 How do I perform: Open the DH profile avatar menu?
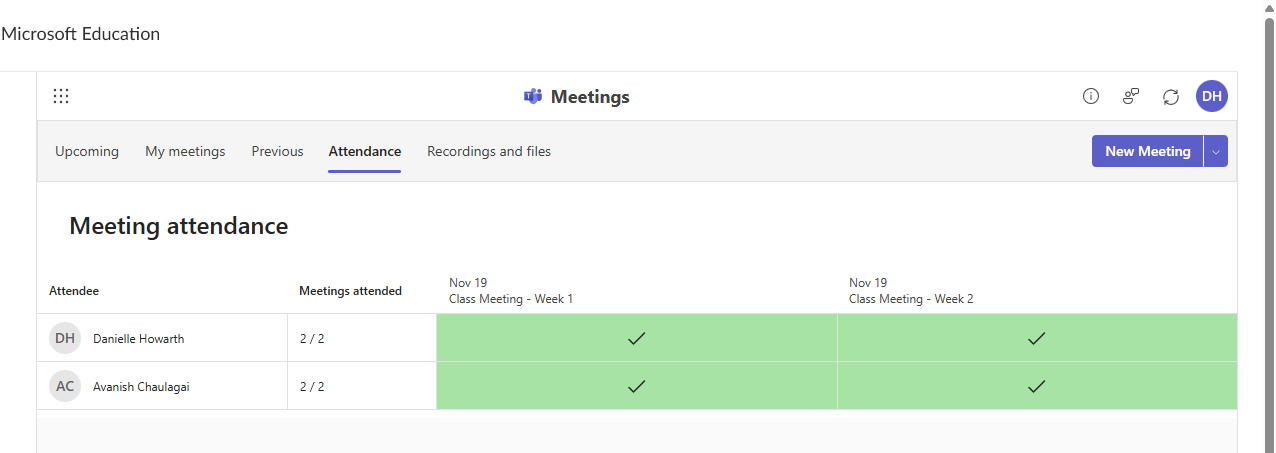pos(1212,96)
